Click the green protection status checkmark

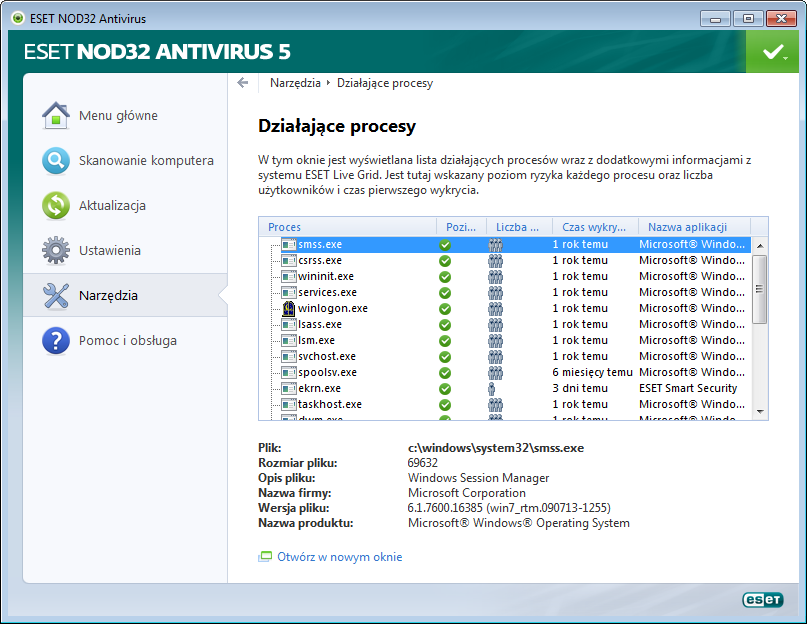[x=772, y=51]
